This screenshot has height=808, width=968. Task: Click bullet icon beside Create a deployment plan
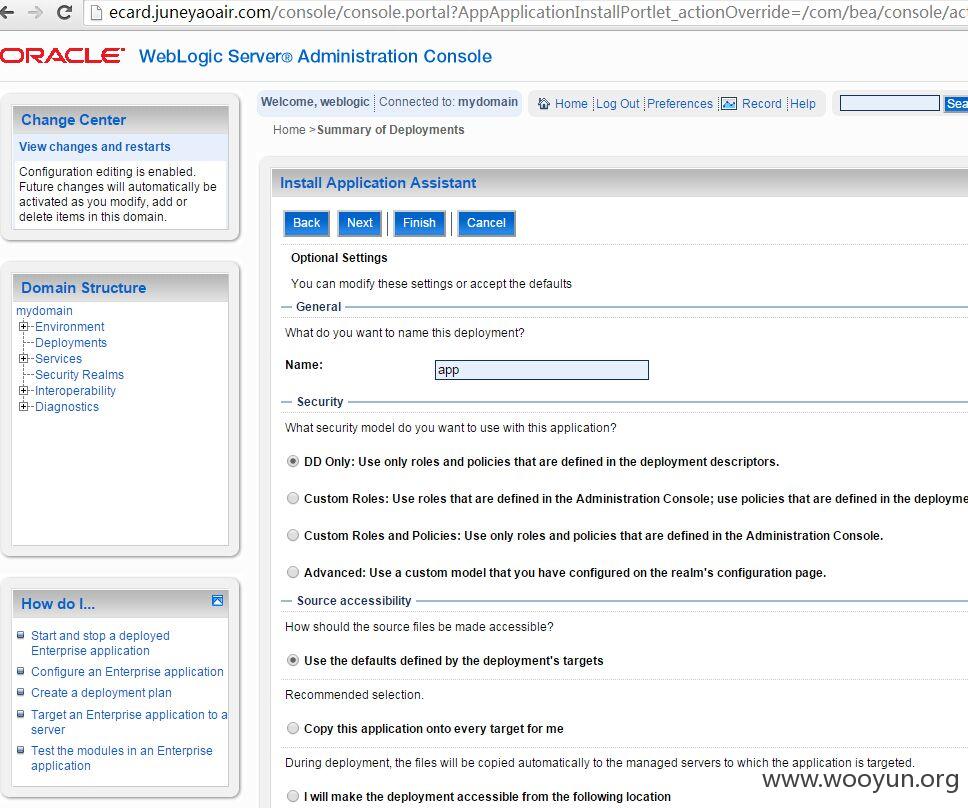coord(20,692)
